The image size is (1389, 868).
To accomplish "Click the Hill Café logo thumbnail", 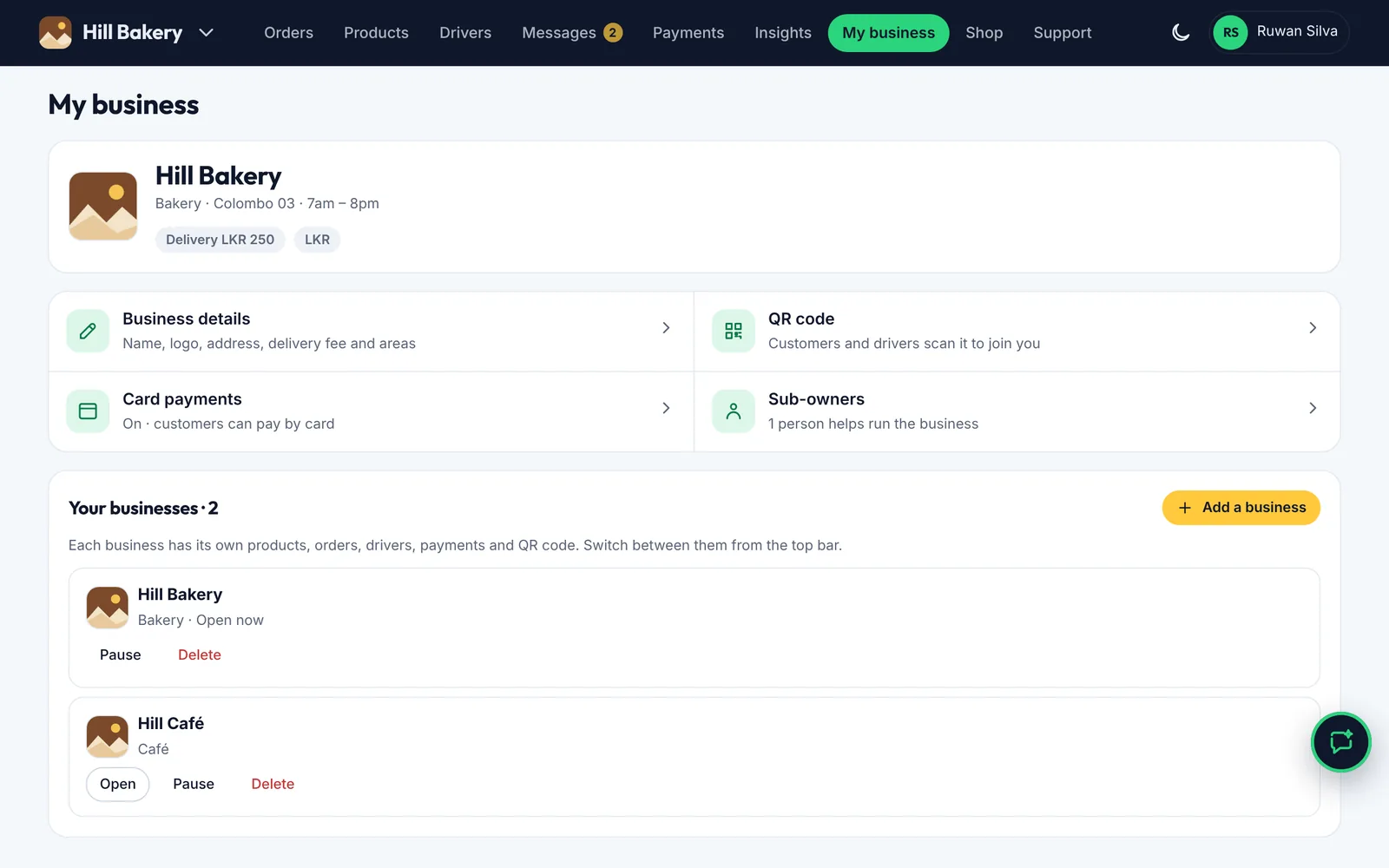I will (108, 737).
